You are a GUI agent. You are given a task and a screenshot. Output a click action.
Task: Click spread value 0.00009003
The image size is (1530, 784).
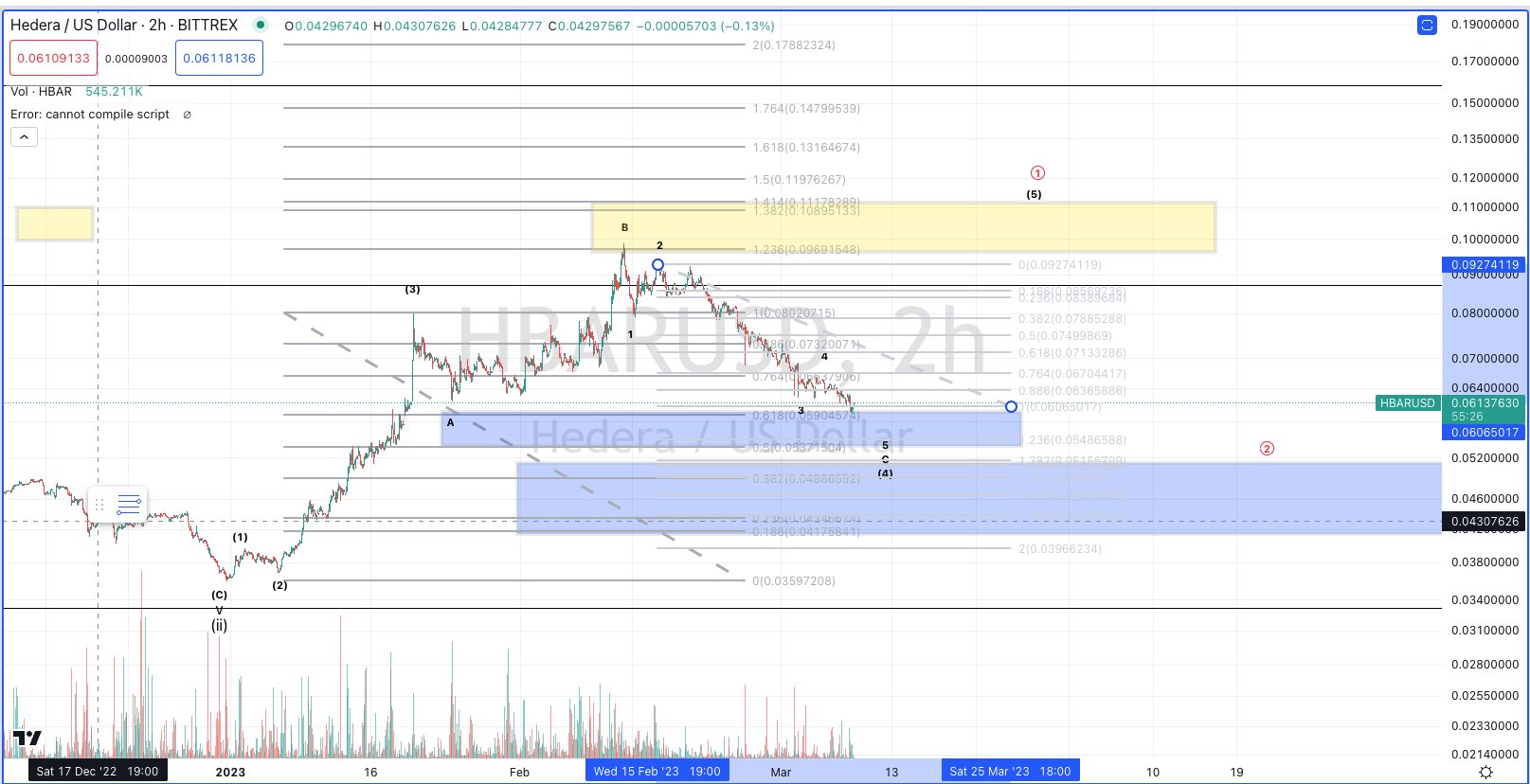pyautogui.click(x=136, y=59)
